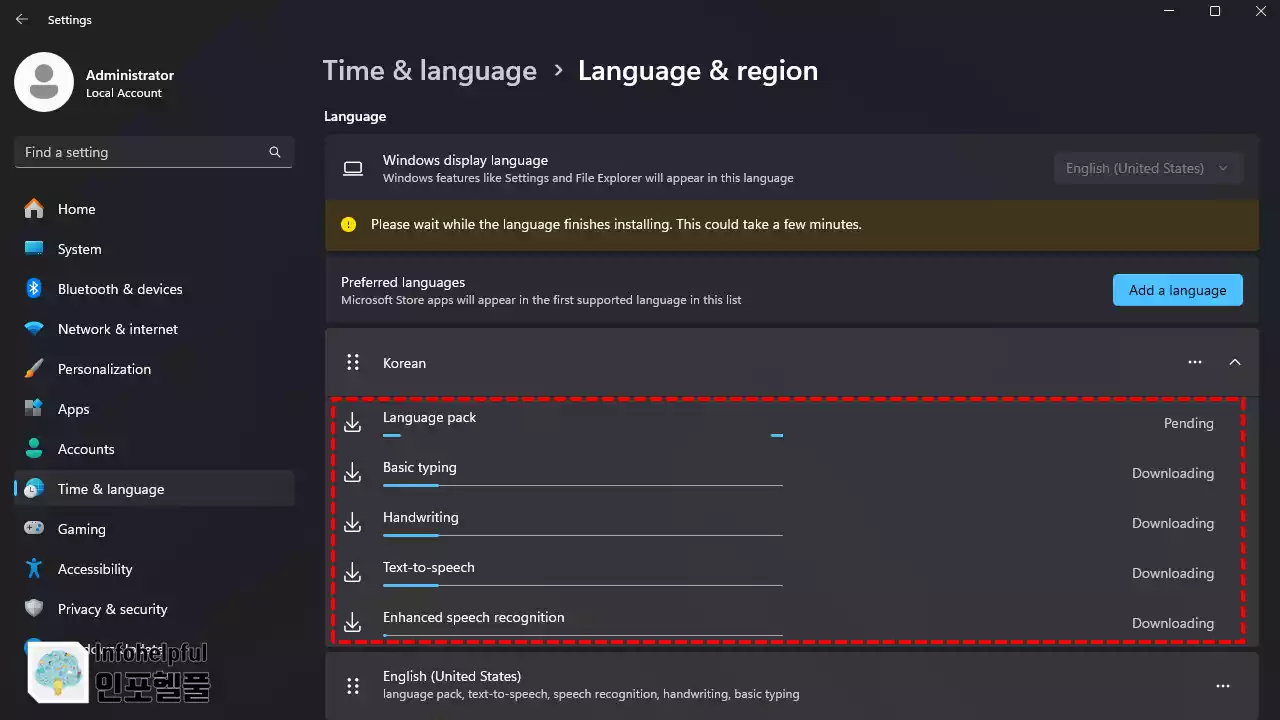Click the Text-to-speech download icon
The image size is (1280, 720).
point(352,573)
